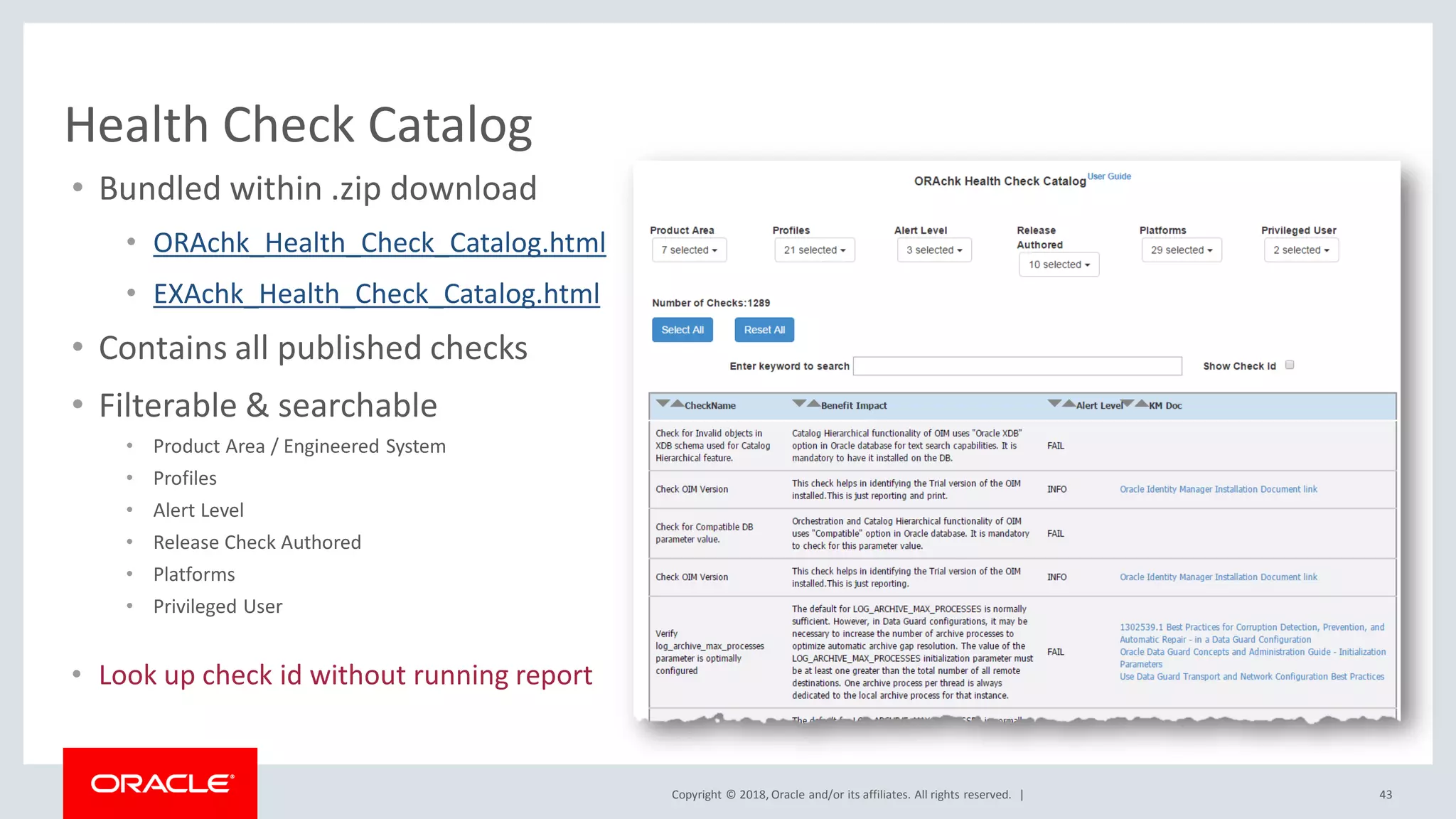Expand Product Area 7 selected dropdown

tap(689, 250)
